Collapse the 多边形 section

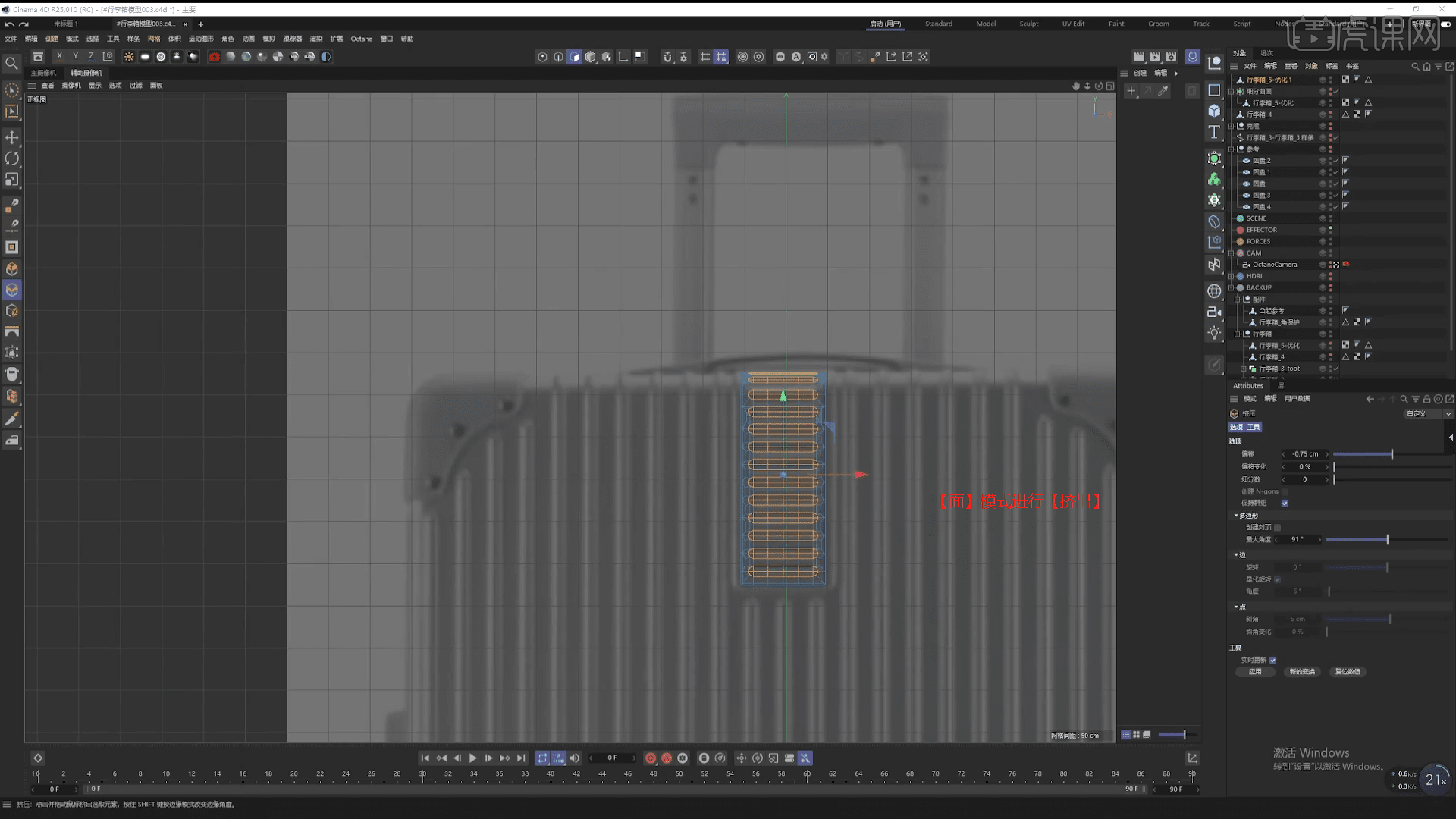coord(1236,516)
